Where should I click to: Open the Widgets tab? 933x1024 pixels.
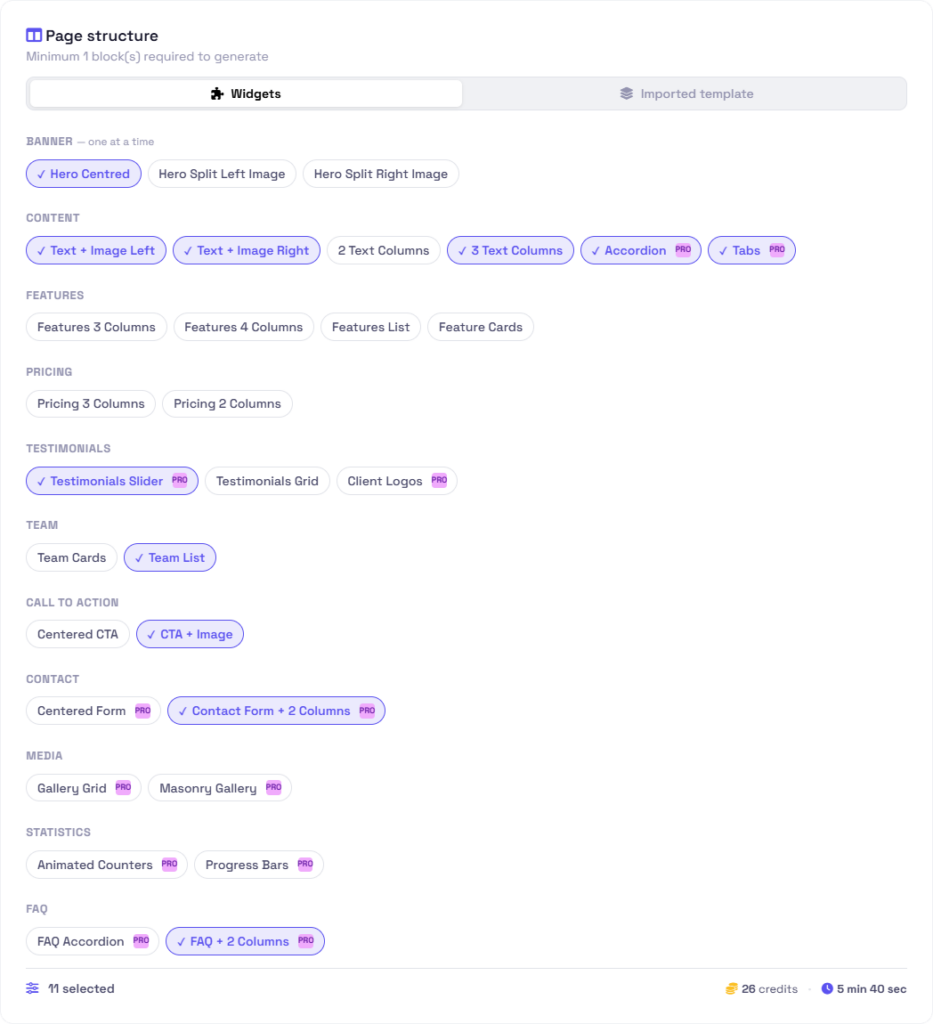(x=246, y=93)
